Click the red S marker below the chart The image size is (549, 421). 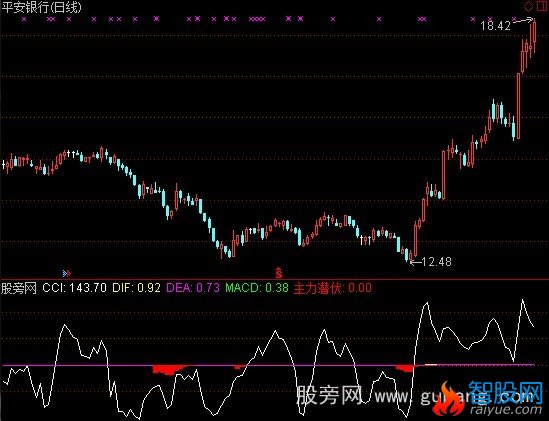point(279,272)
